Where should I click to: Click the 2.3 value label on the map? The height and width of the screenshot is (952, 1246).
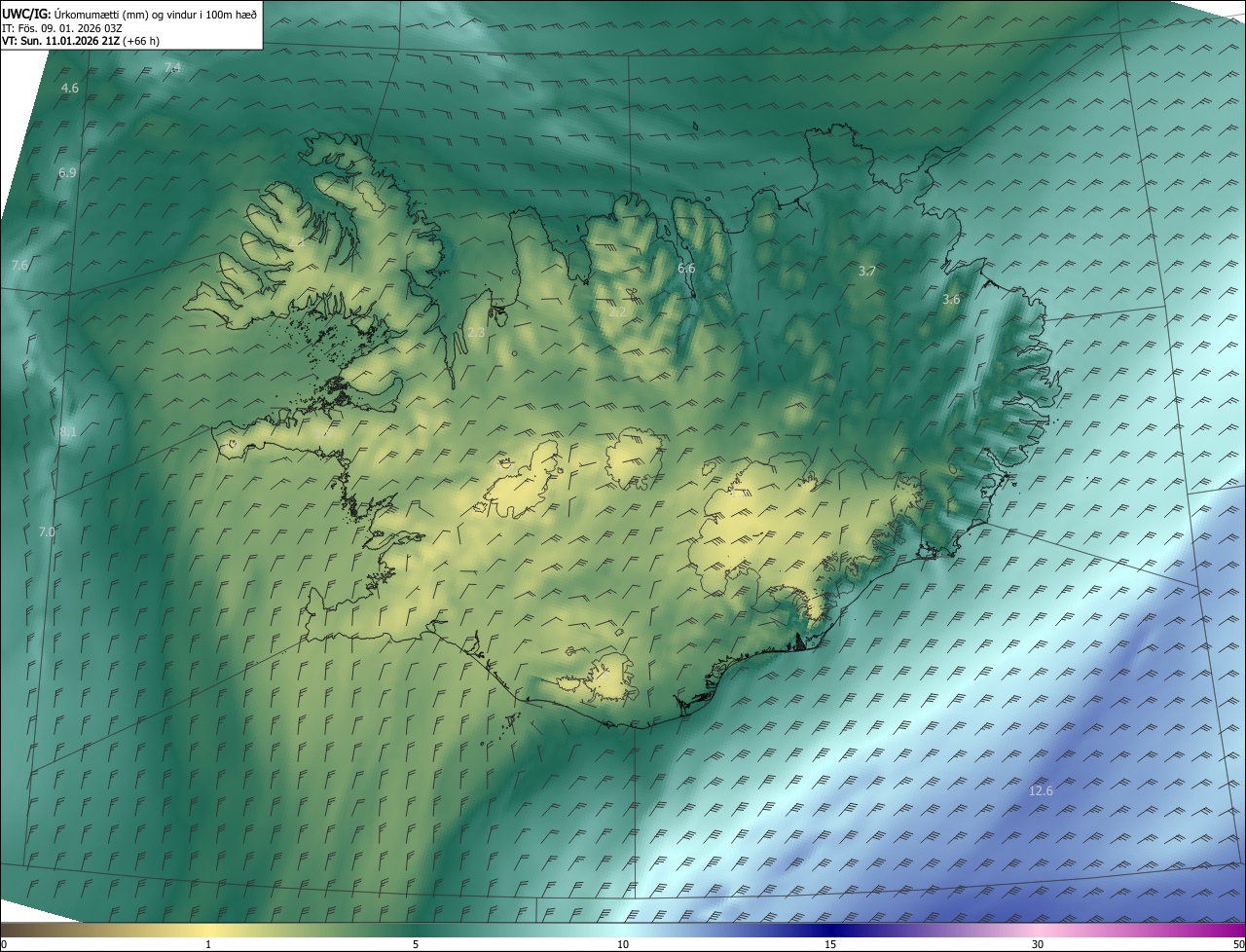pyautogui.click(x=476, y=333)
